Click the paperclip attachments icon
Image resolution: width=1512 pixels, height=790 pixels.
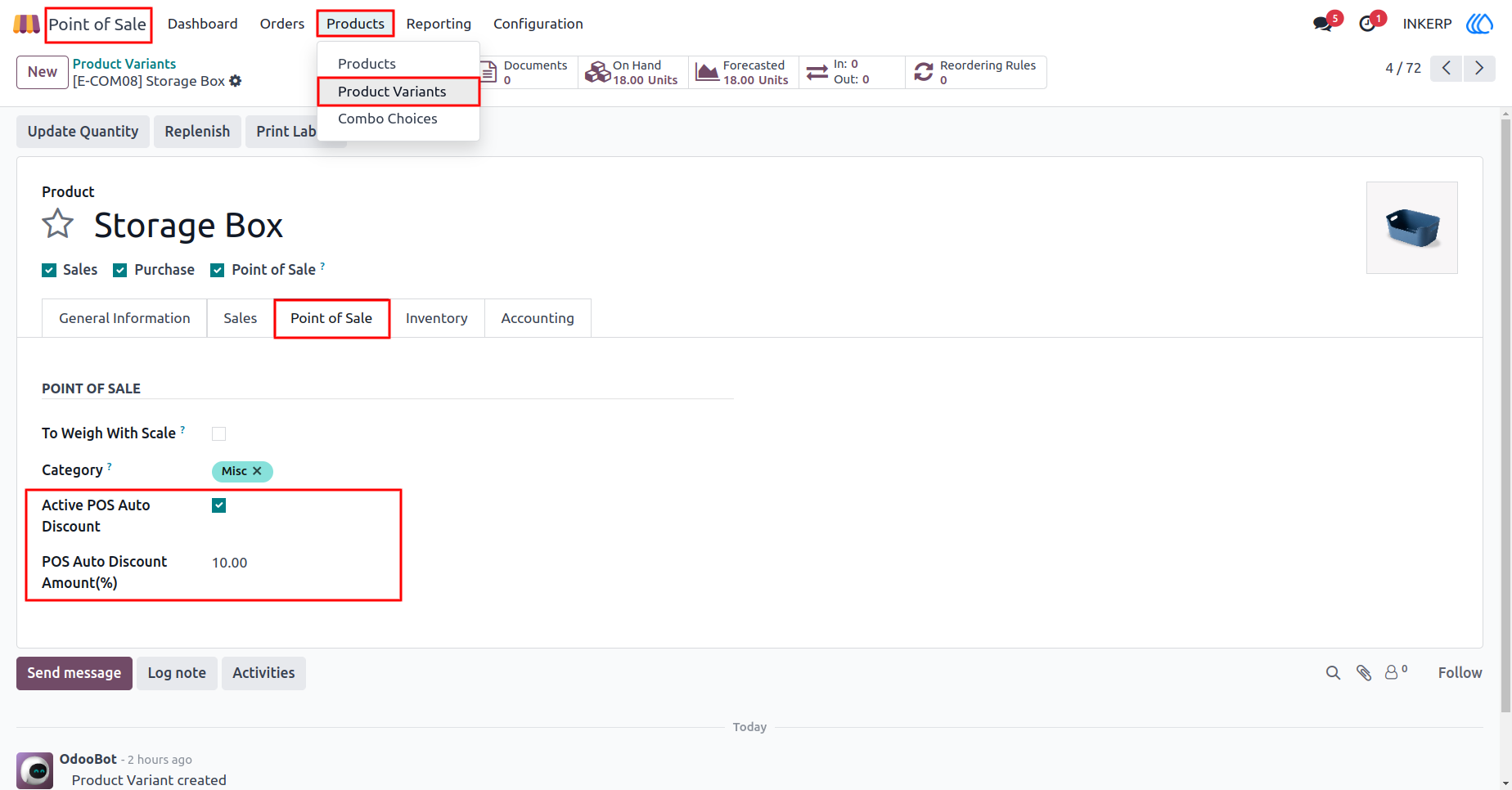click(1364, 673)
